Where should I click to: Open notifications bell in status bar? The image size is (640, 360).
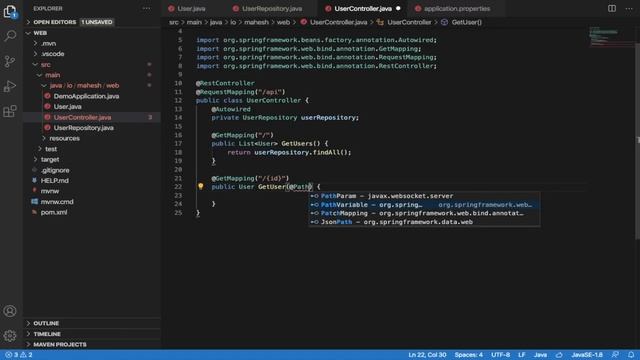631,355
